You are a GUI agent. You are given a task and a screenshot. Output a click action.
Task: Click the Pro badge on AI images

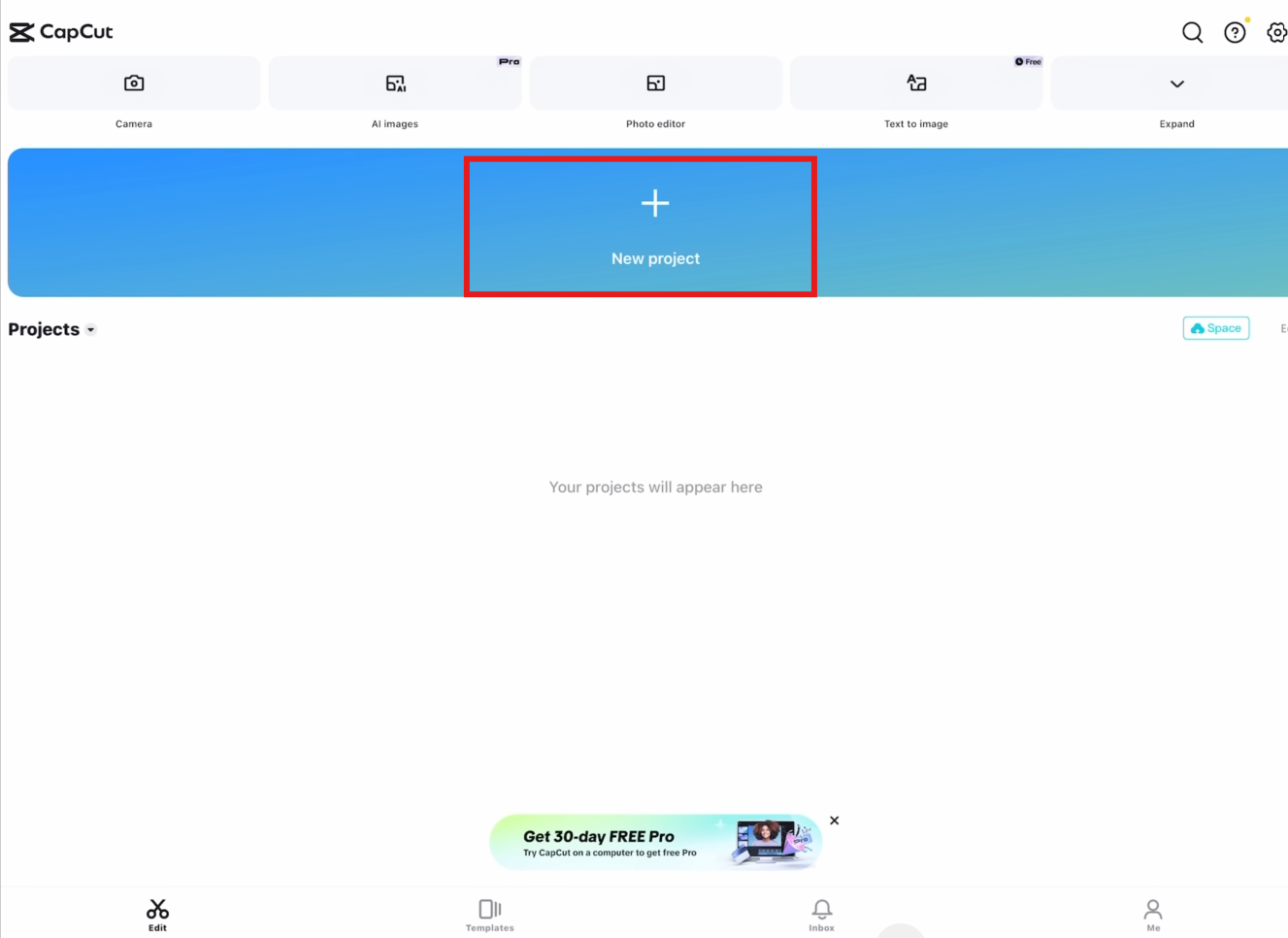tap(509, 61)
